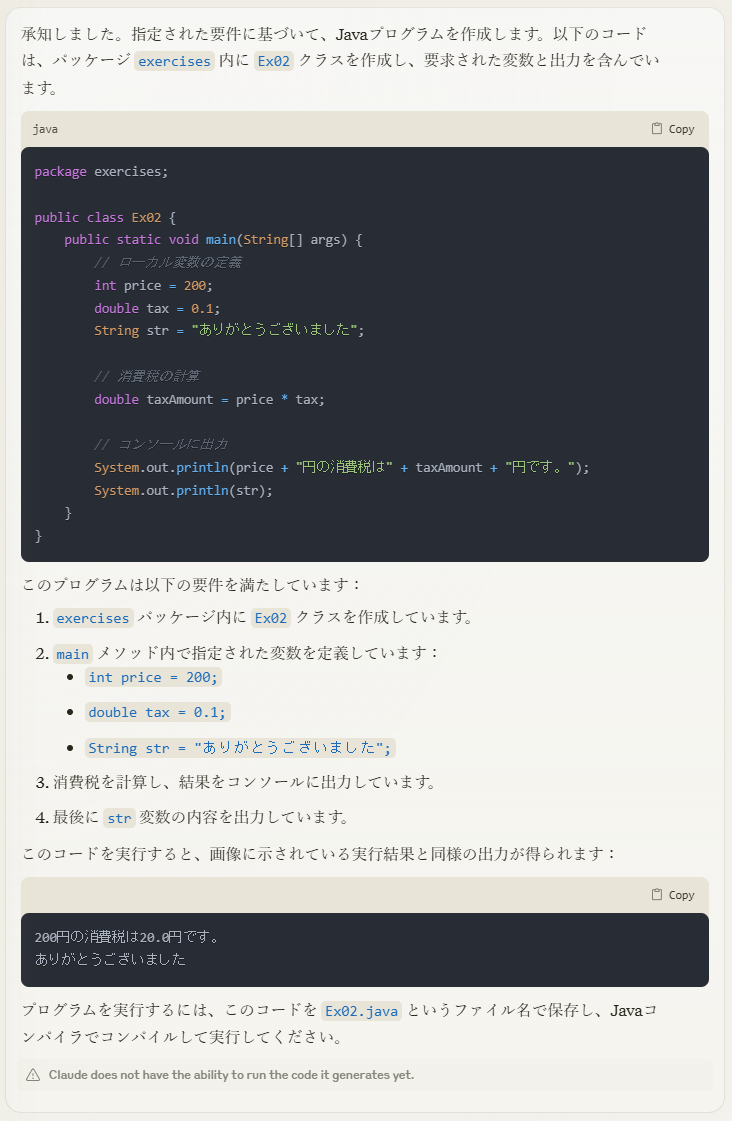Click the 'main' inline code in list item 2

(73, 653)
